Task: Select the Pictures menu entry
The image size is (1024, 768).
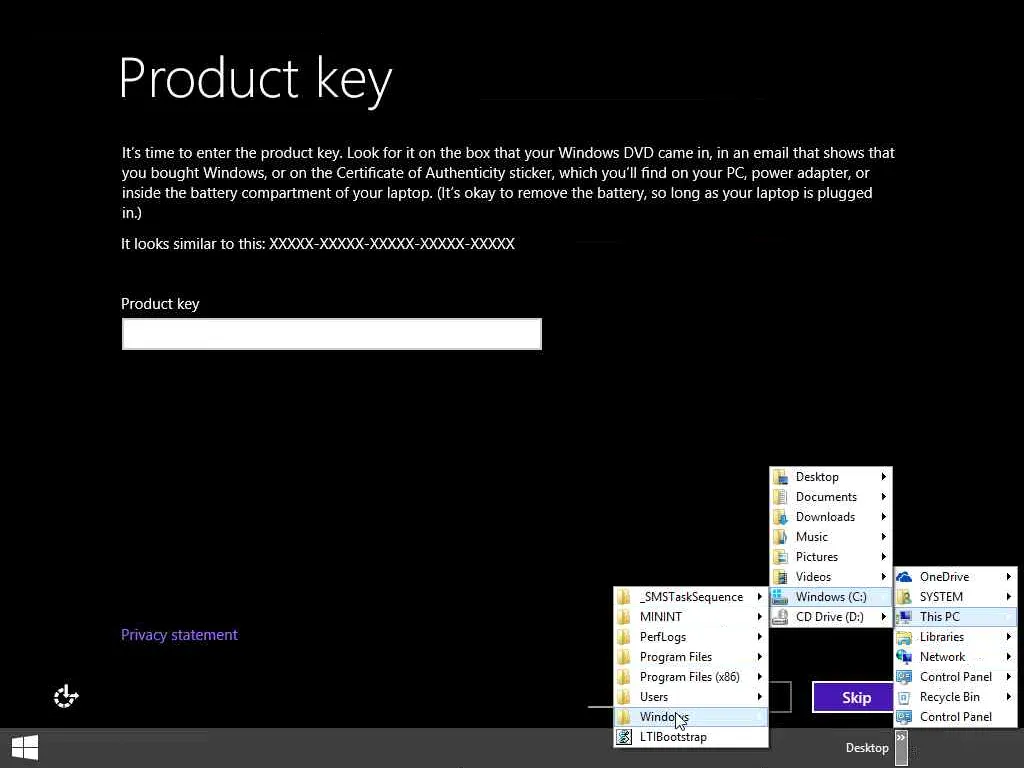Action: 831,557
